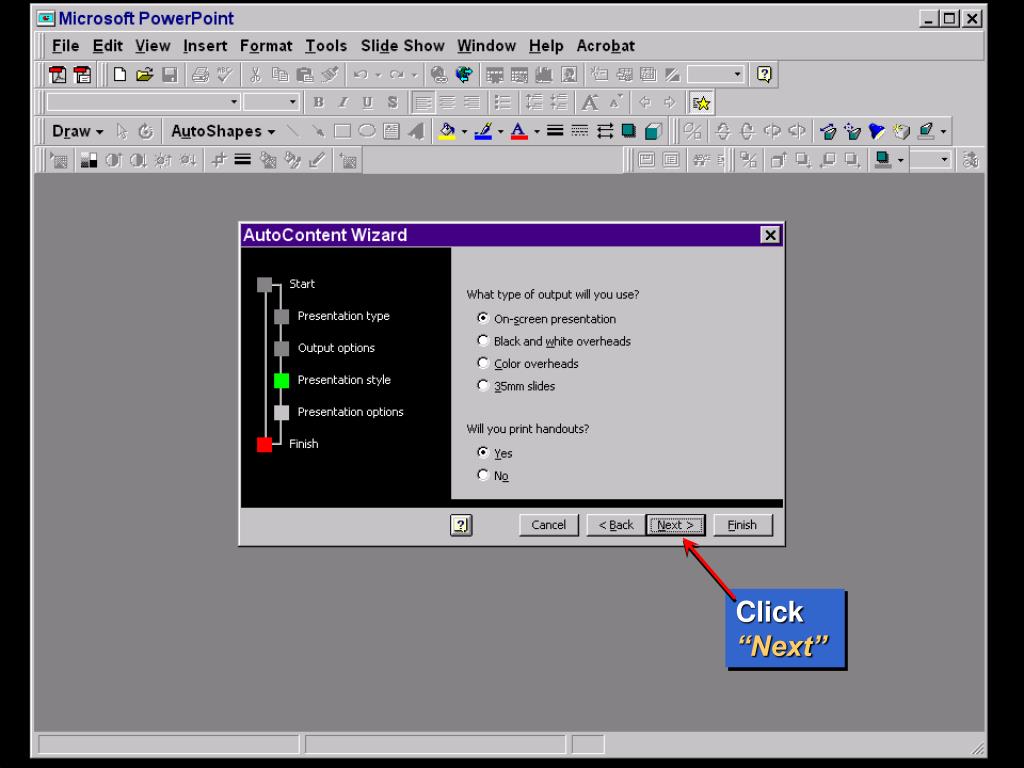
Task: Open Font Color dropdown arrow
Action: point(537,131)
